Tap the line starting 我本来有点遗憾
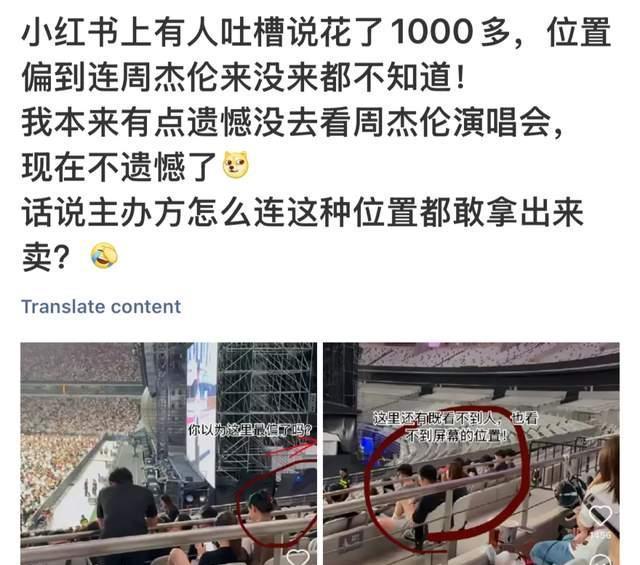640x565 pixels. click(x=292, y=122)
